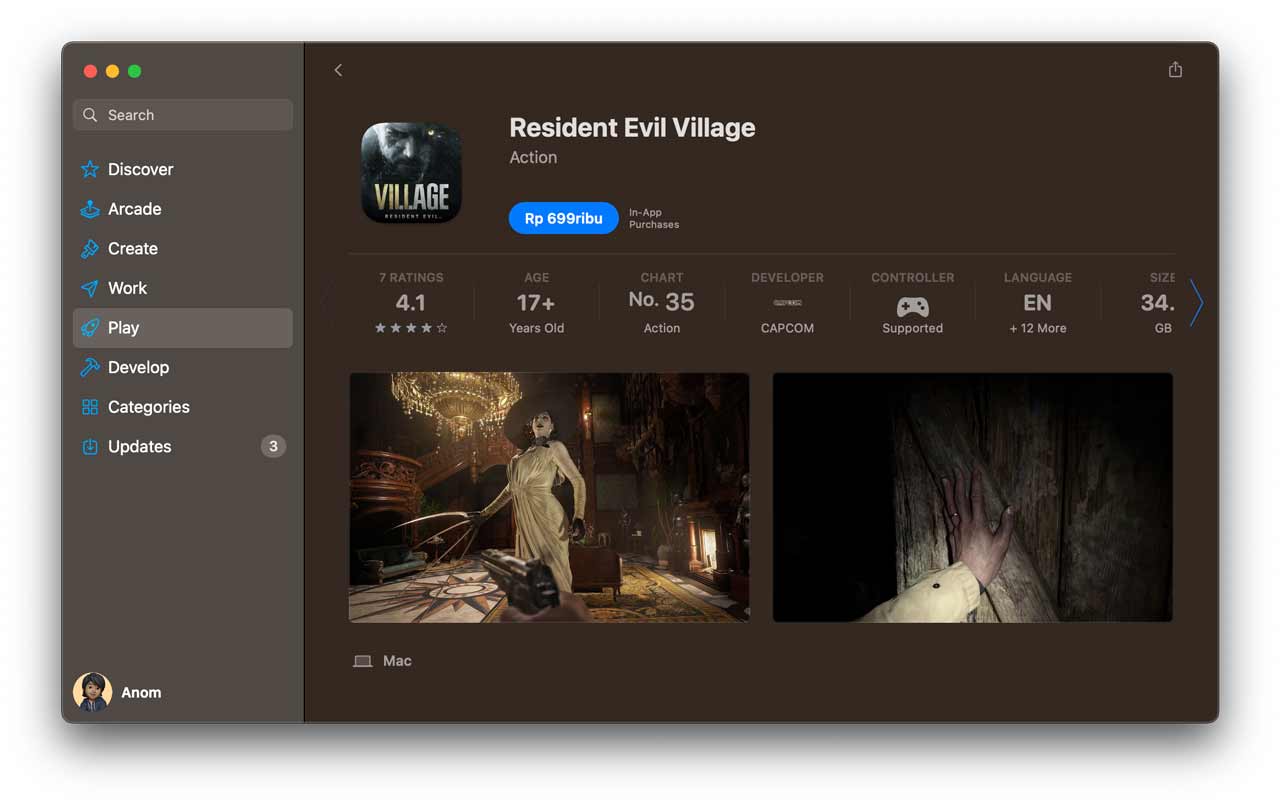Buy the game for Rp 699ribu

(x=563, y=218)
